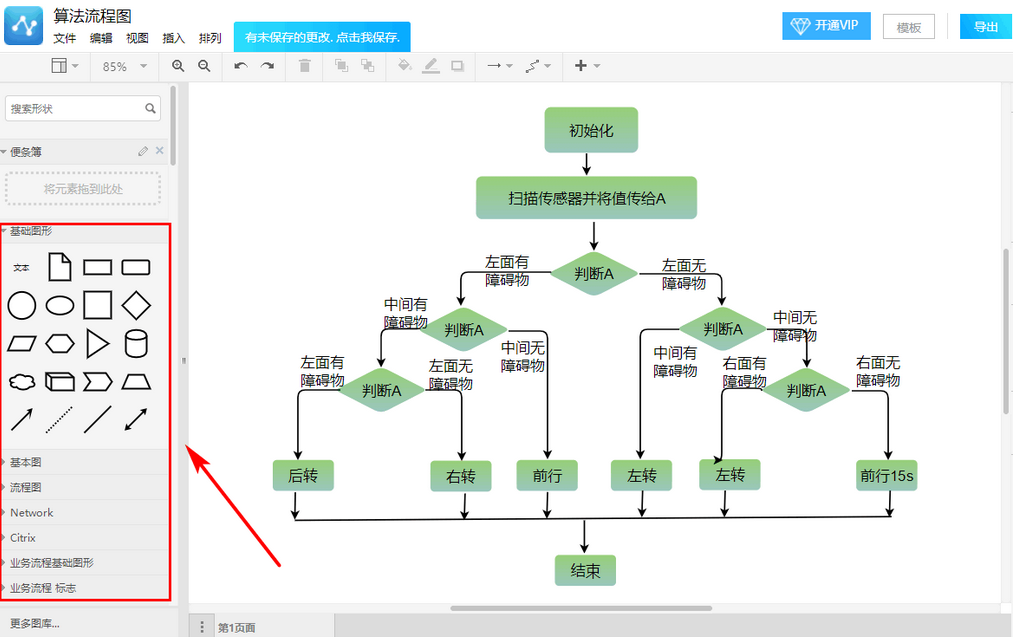Click the 模板 button
Image resolution: width=1013 pixels, height=637 pixels.
909,27
